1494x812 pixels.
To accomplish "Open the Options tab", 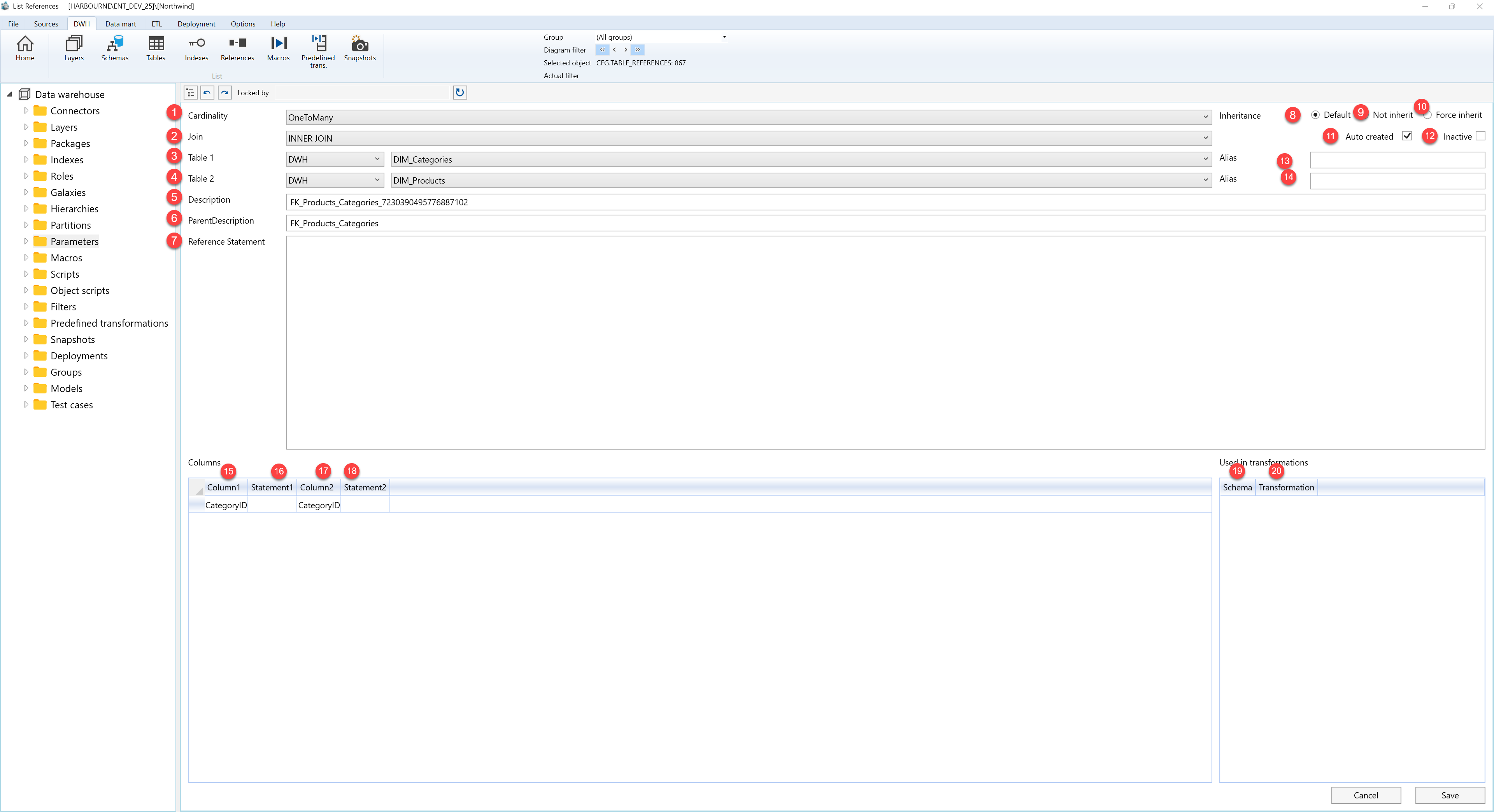I will click(243, 24).
